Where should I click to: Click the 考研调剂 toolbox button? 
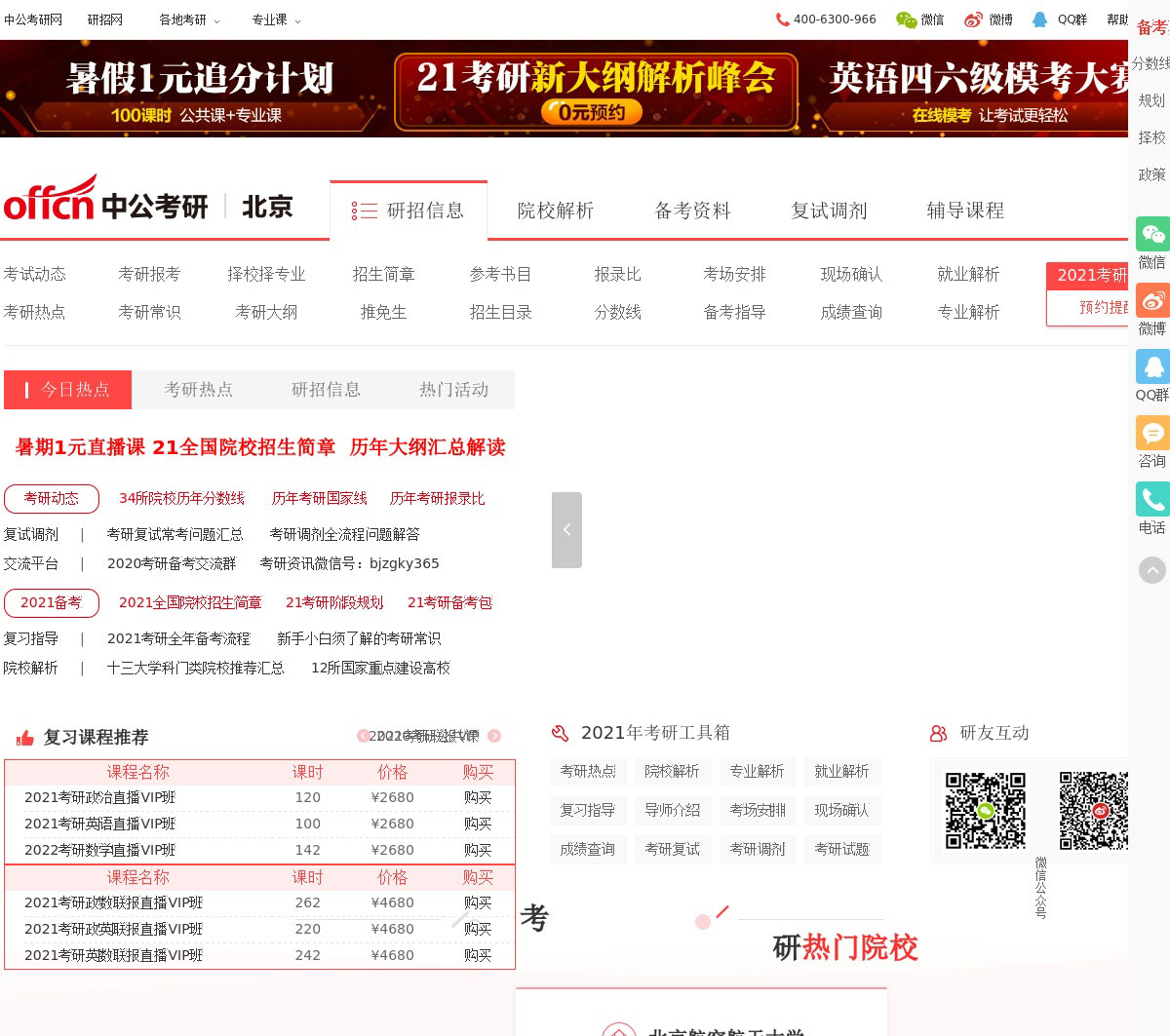tap(757, 849)
